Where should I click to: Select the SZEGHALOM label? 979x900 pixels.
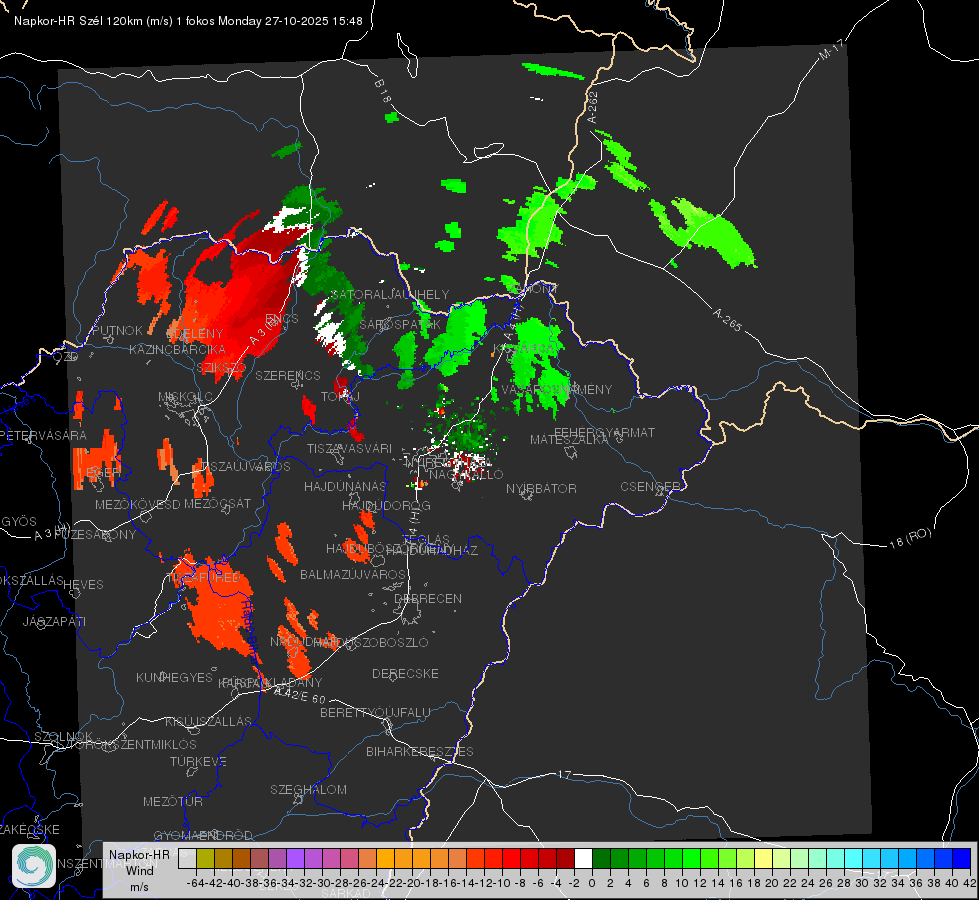(x=308, y=789)
